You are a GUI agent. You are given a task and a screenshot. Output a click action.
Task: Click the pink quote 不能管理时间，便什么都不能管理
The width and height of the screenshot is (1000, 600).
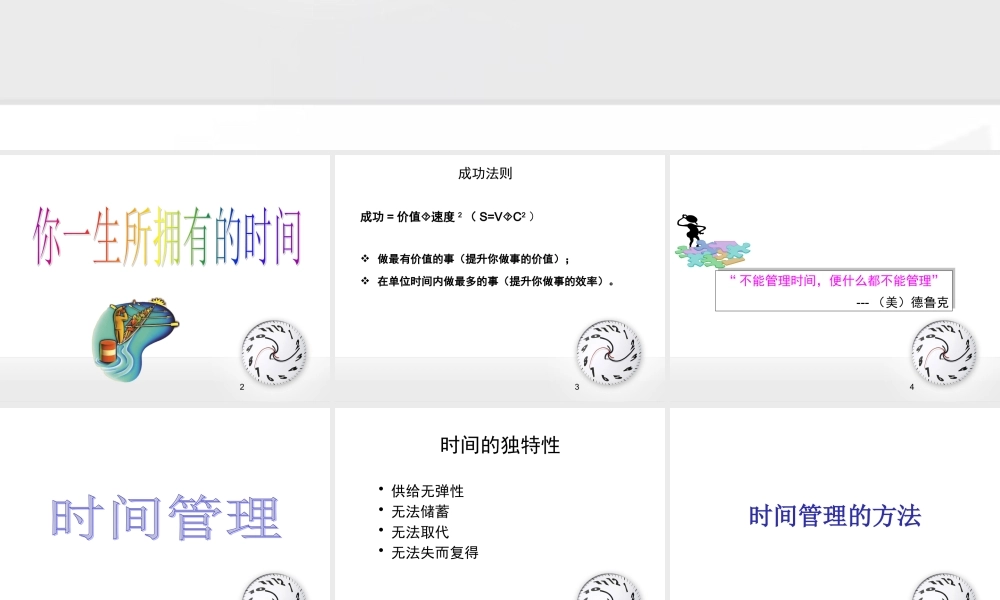click(x=834, y=281)
